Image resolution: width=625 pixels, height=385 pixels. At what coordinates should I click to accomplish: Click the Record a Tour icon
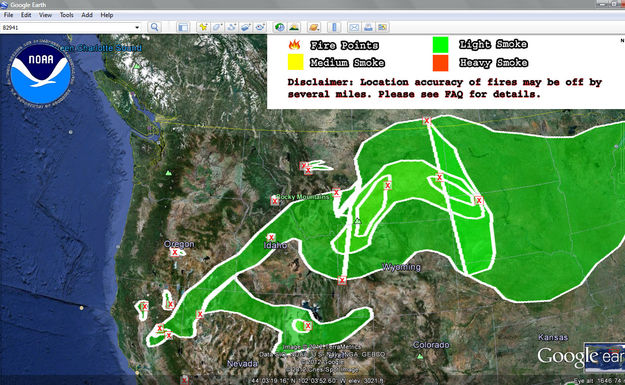[260, 27]
